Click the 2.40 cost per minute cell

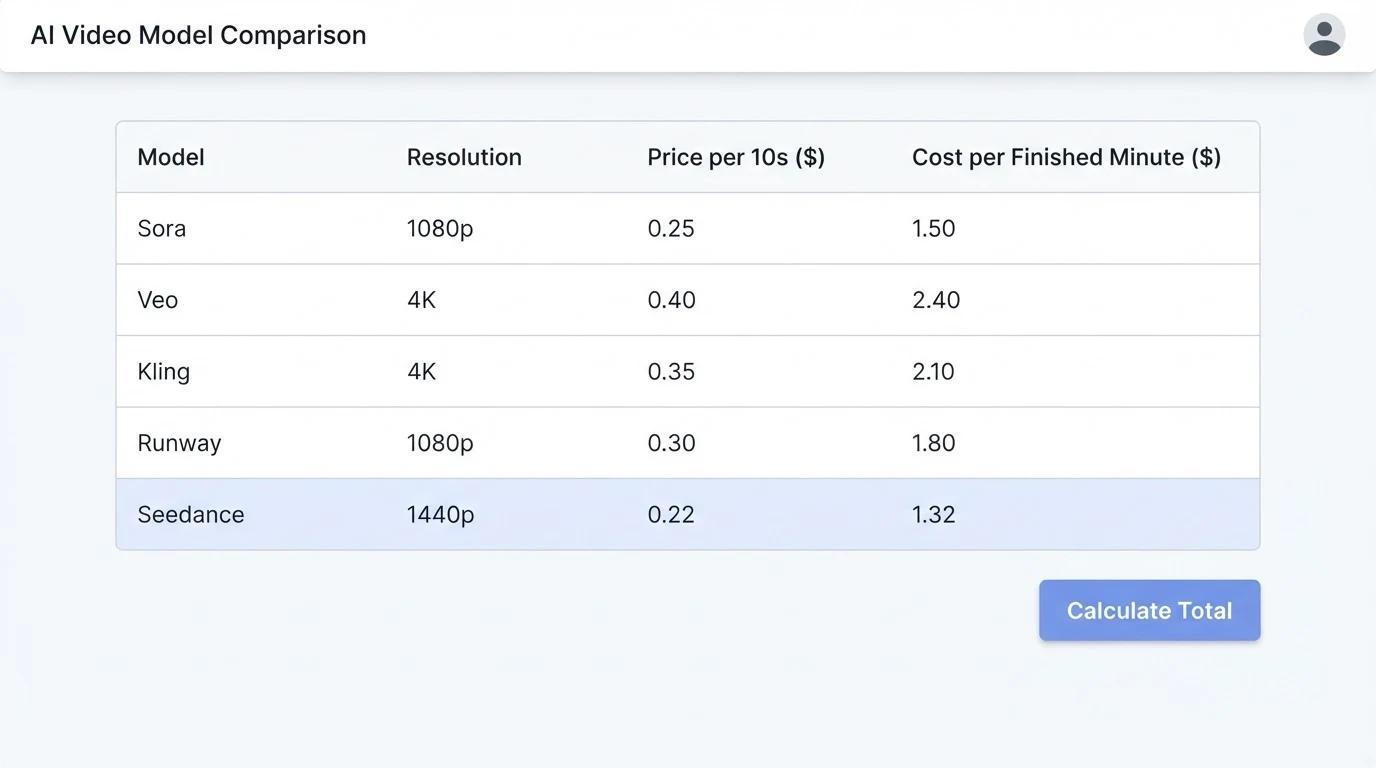[x=936, y=300]
